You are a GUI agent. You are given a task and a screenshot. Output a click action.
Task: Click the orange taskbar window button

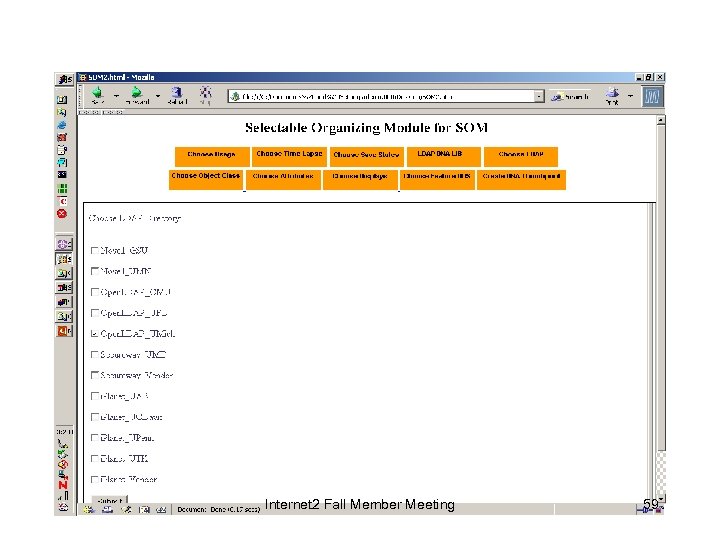click(x=64, y=331)
